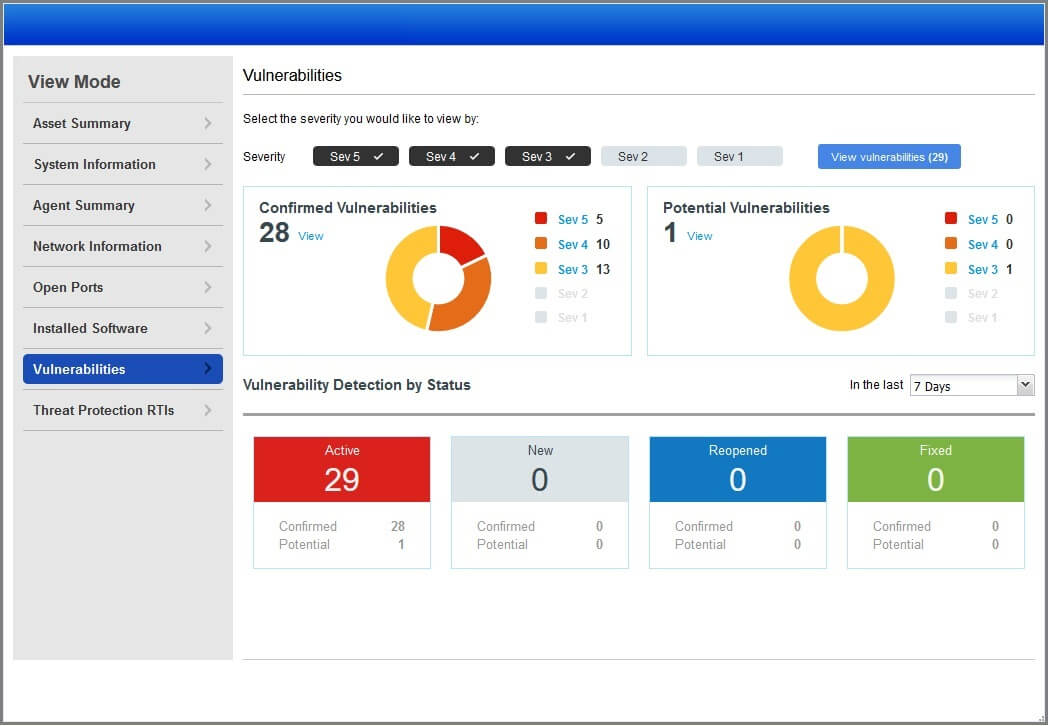This screenshot has height=726, width=1048.
Task: Click the Potential Vulnerabilities total 1
Action: [670, 233]
